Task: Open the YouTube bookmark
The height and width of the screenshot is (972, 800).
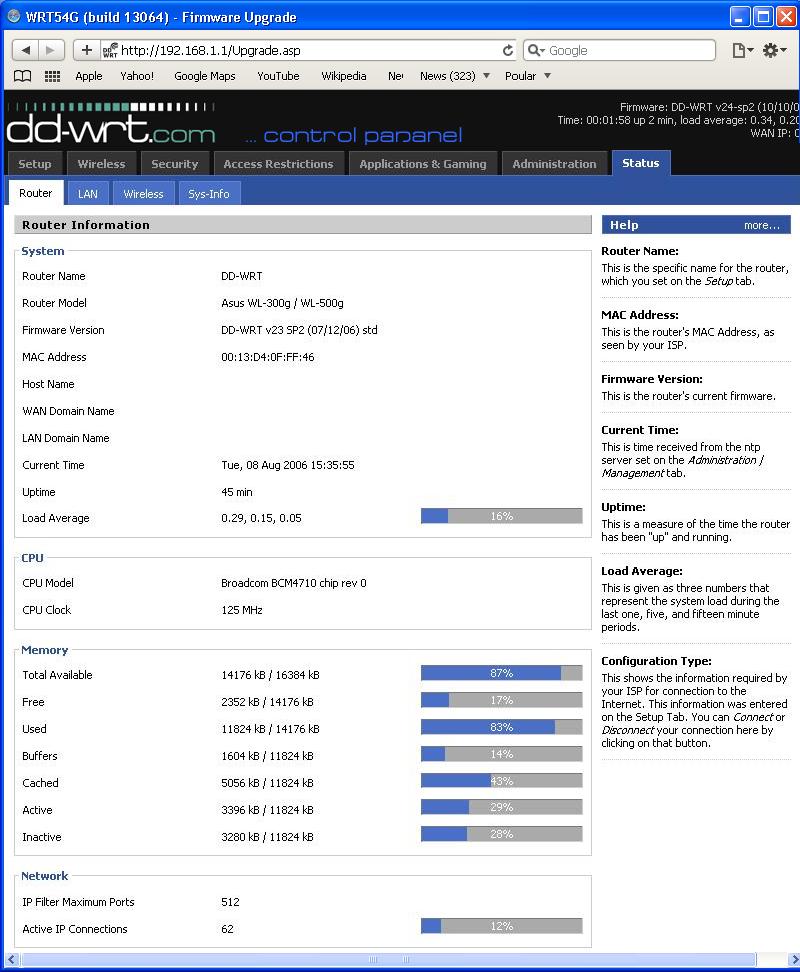Action: [278, 76]
